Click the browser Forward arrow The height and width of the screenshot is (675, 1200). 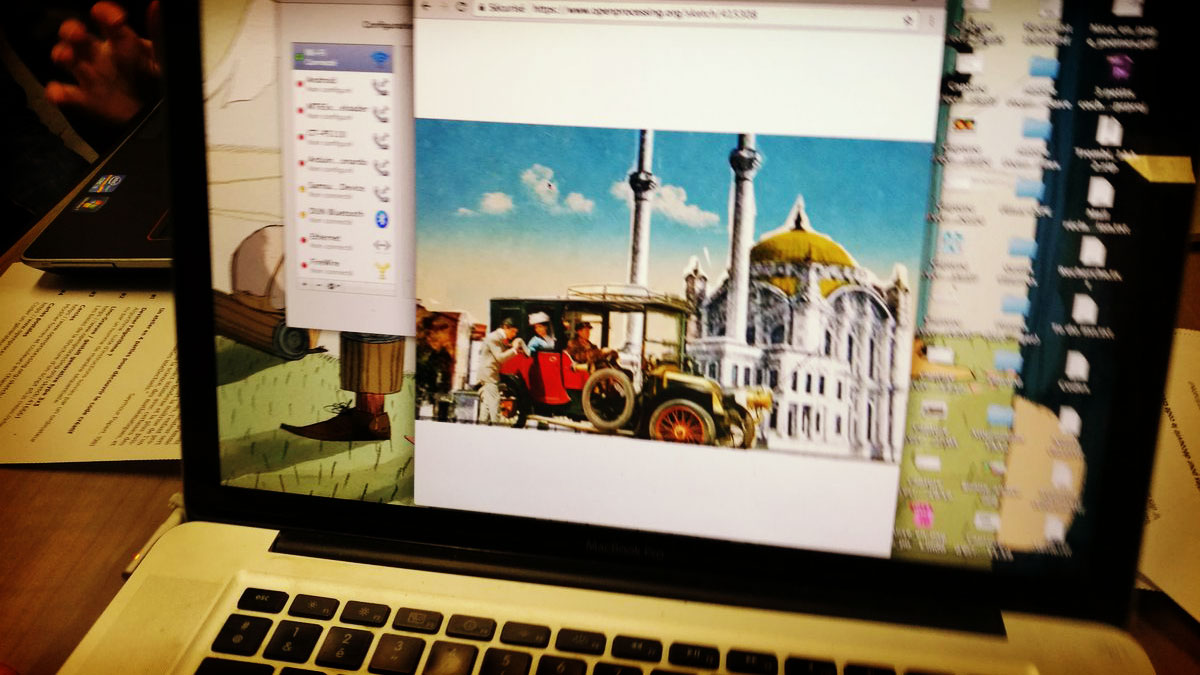443,7
